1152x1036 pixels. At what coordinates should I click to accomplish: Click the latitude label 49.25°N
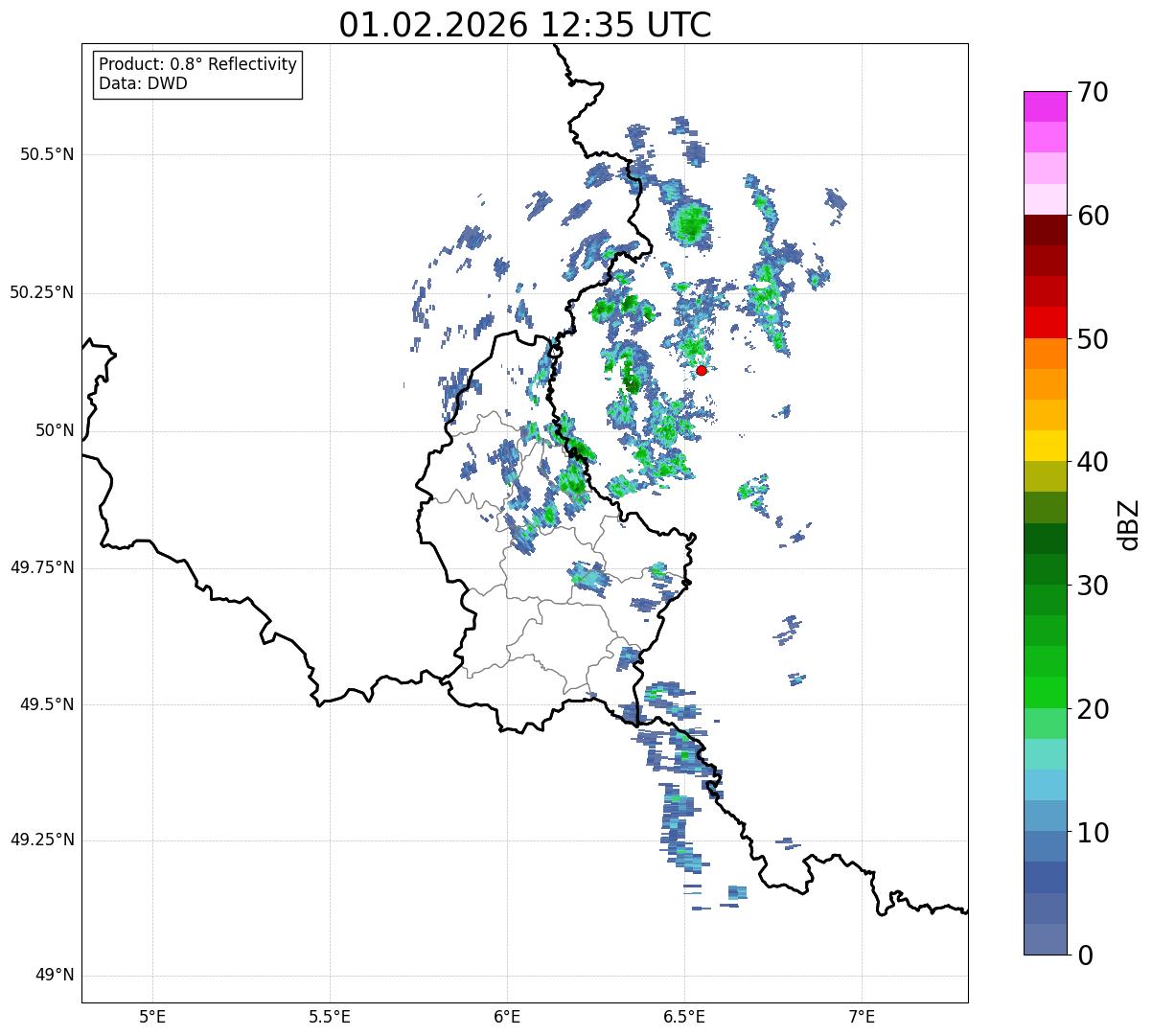(x=42, y=840)
